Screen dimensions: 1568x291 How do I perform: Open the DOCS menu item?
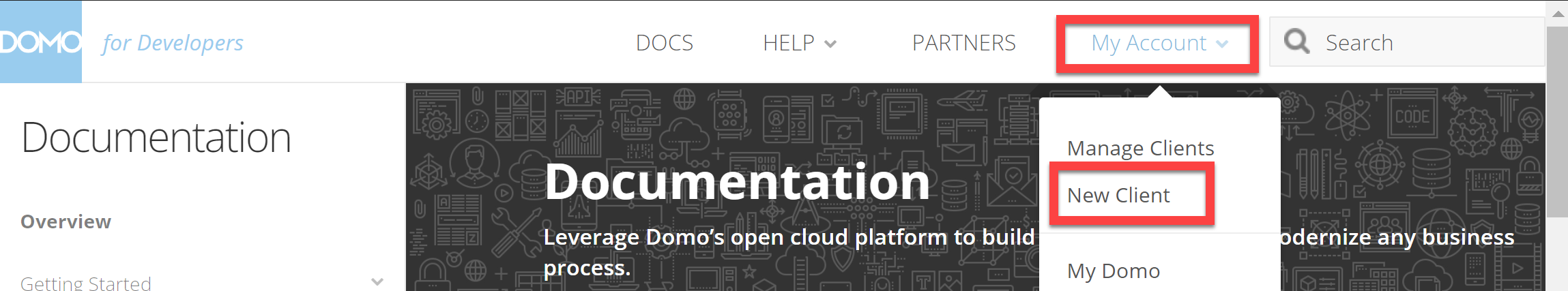pyautogui.click(x=665, y=43)
